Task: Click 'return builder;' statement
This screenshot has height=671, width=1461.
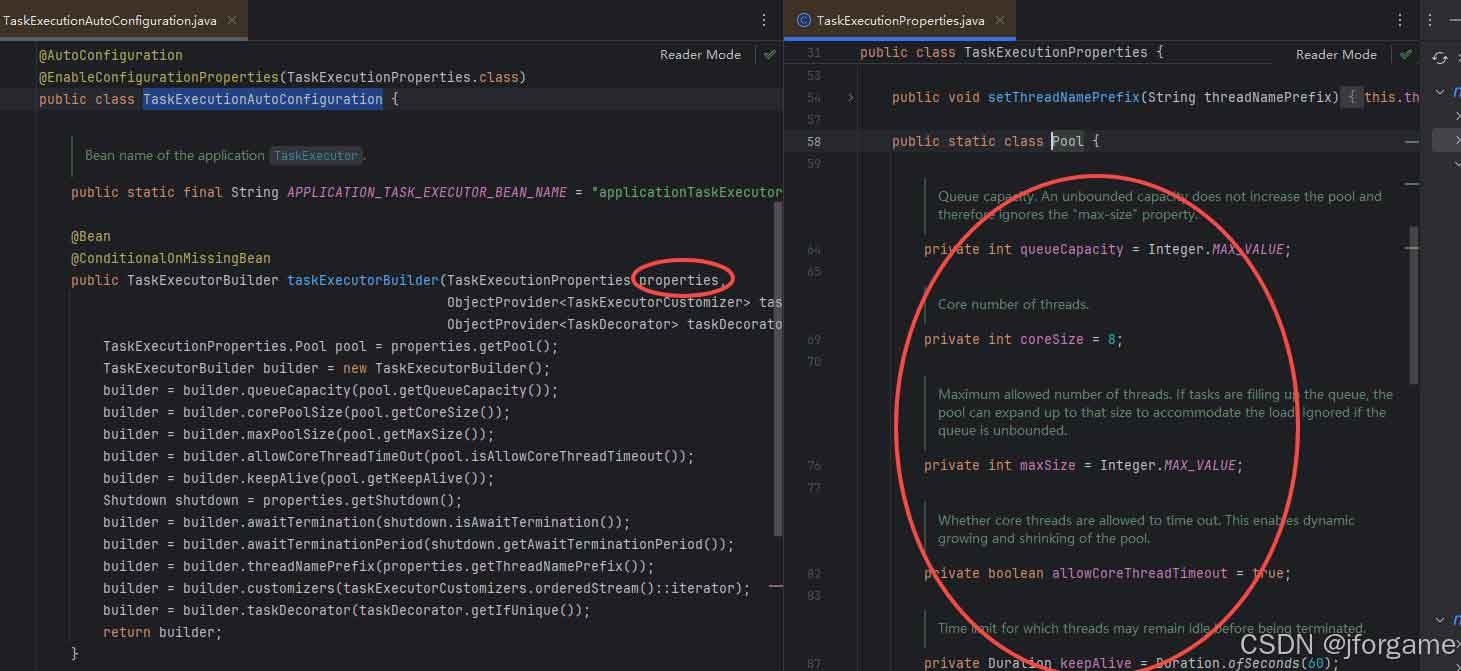Action: tap(163, 633)
